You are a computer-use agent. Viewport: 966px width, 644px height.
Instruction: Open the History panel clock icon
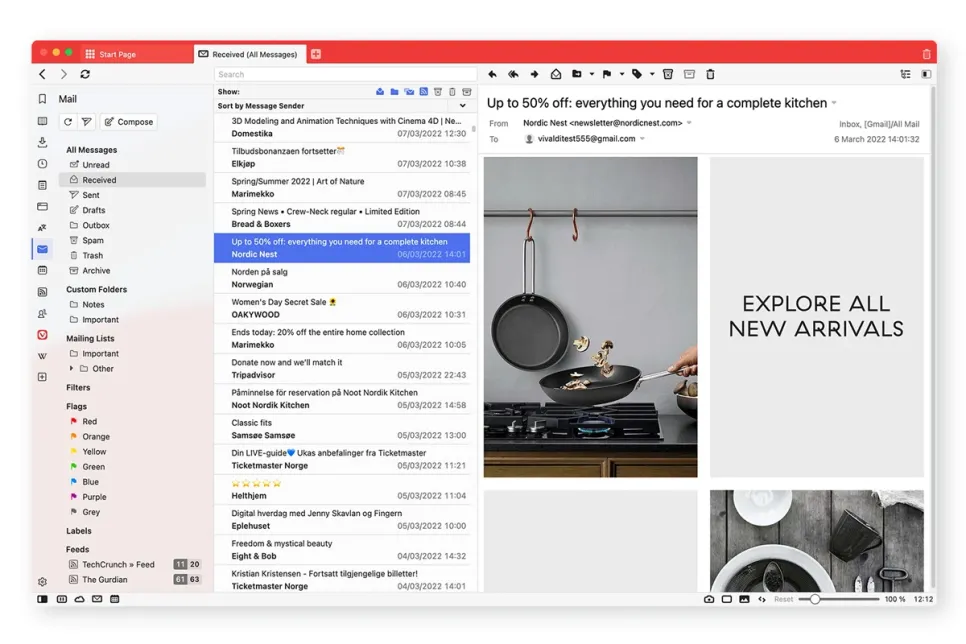tap(43, 164)
